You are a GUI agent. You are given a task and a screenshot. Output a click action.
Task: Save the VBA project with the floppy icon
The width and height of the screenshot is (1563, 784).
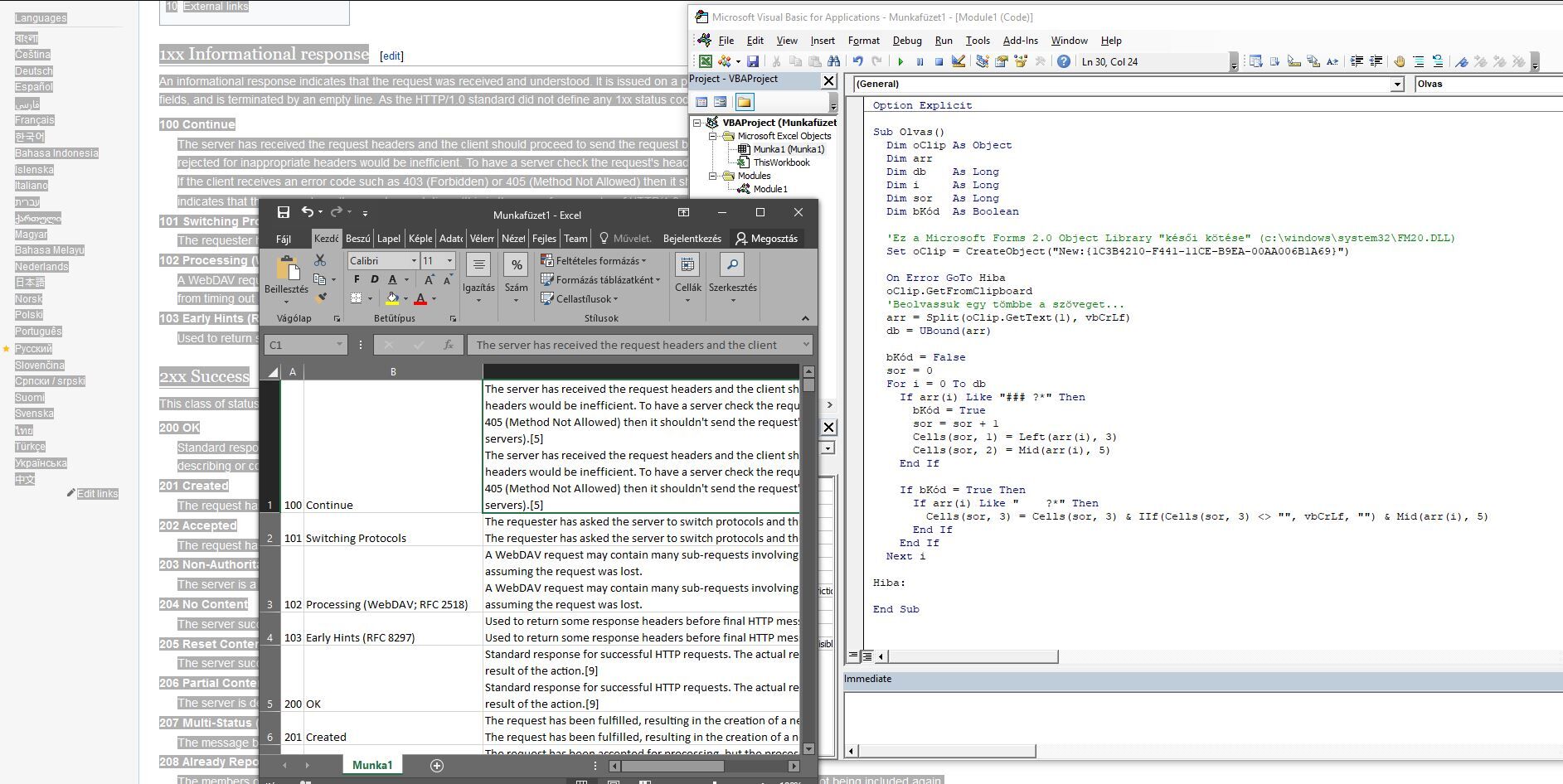point(753,61)
